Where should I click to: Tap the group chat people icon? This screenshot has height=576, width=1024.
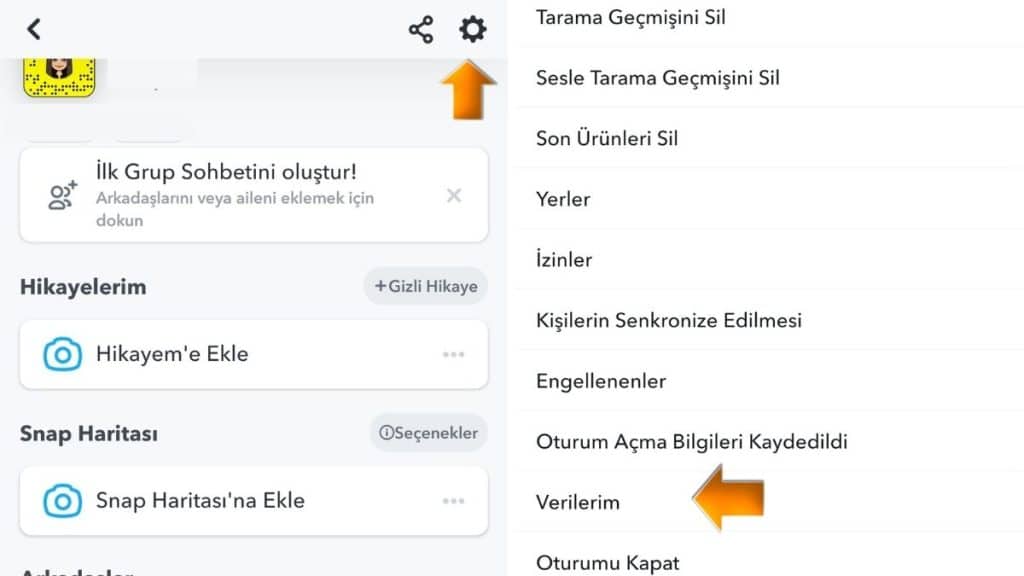pos(63,196)
